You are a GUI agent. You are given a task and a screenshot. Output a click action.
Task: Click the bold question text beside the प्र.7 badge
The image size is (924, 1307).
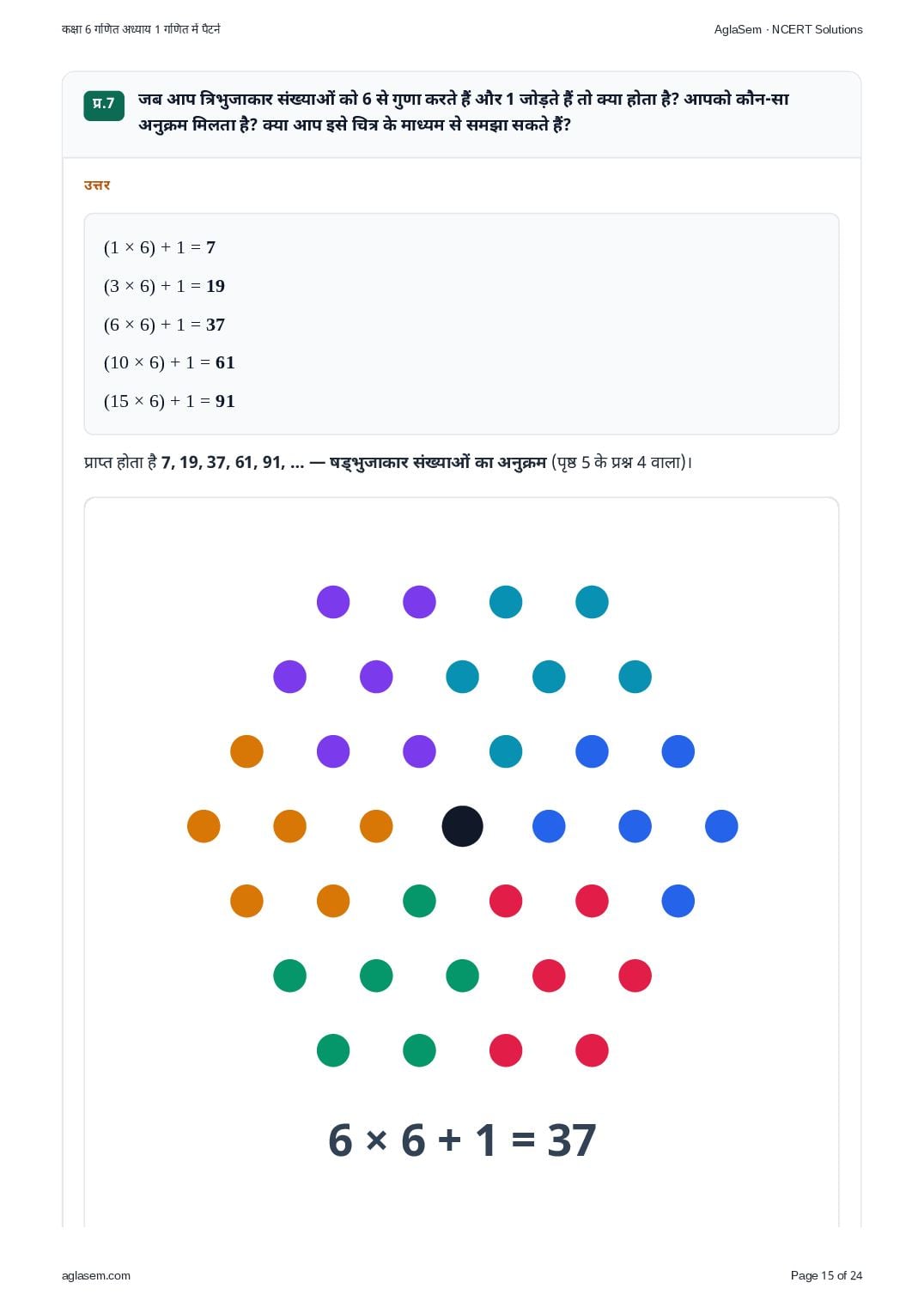463,112
